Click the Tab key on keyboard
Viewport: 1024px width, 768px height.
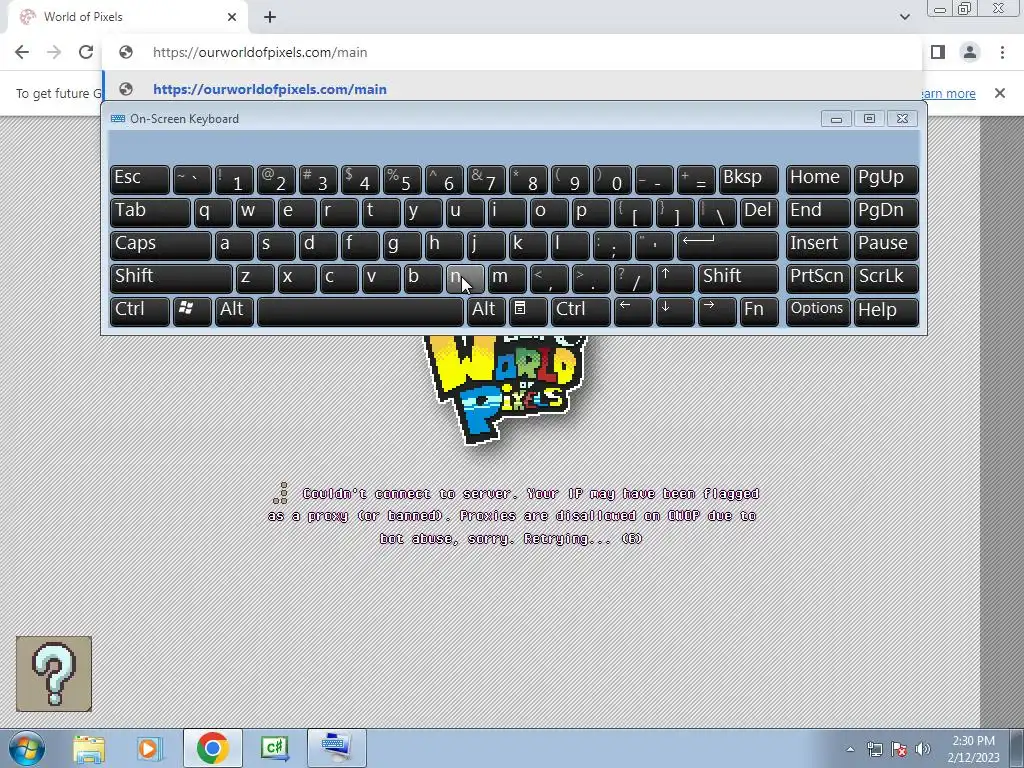(150, 212)
